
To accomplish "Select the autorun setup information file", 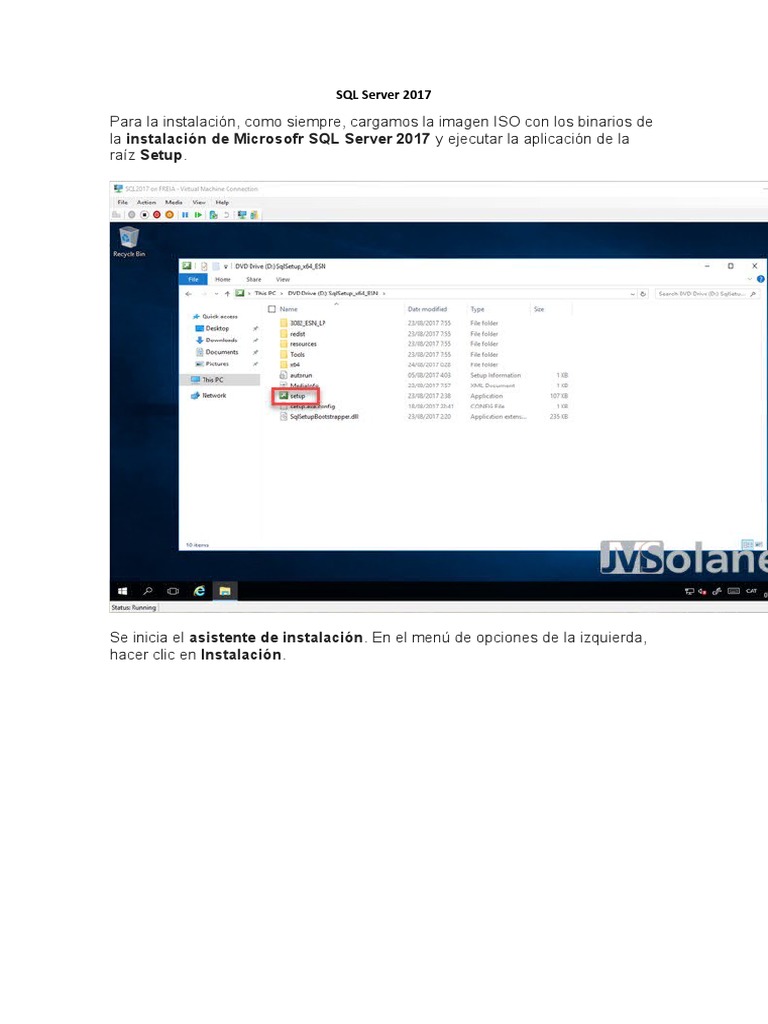I will click(296, 376).
